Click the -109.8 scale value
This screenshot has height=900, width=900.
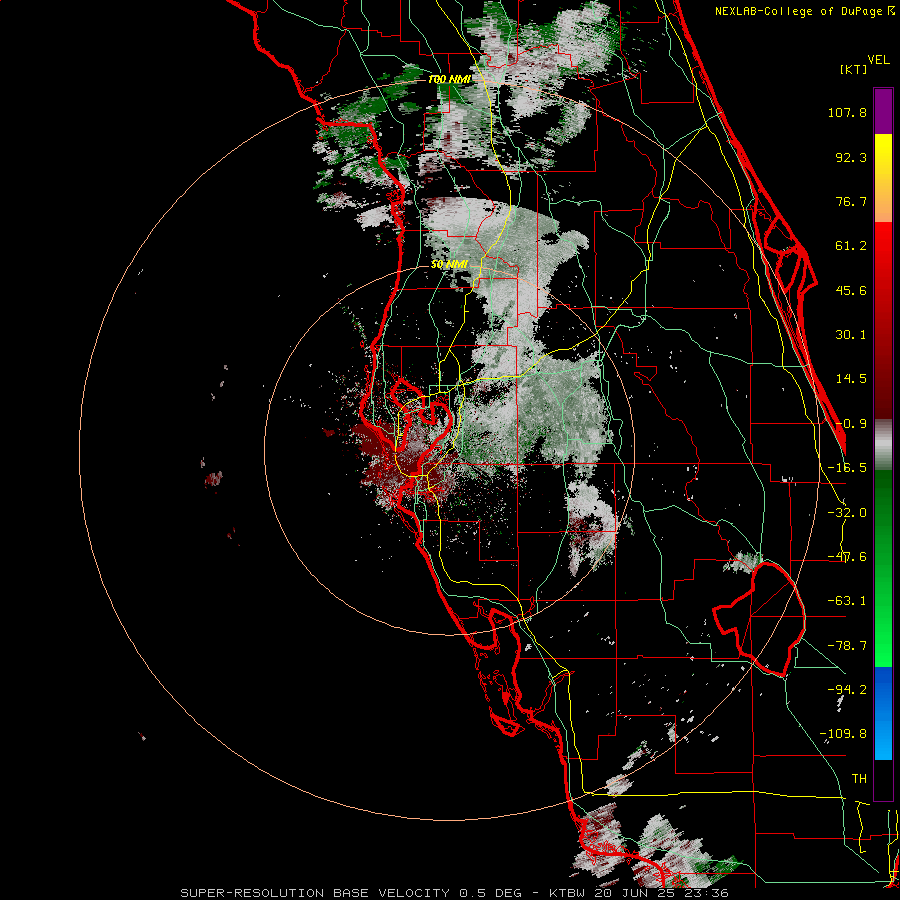point(843,734)
